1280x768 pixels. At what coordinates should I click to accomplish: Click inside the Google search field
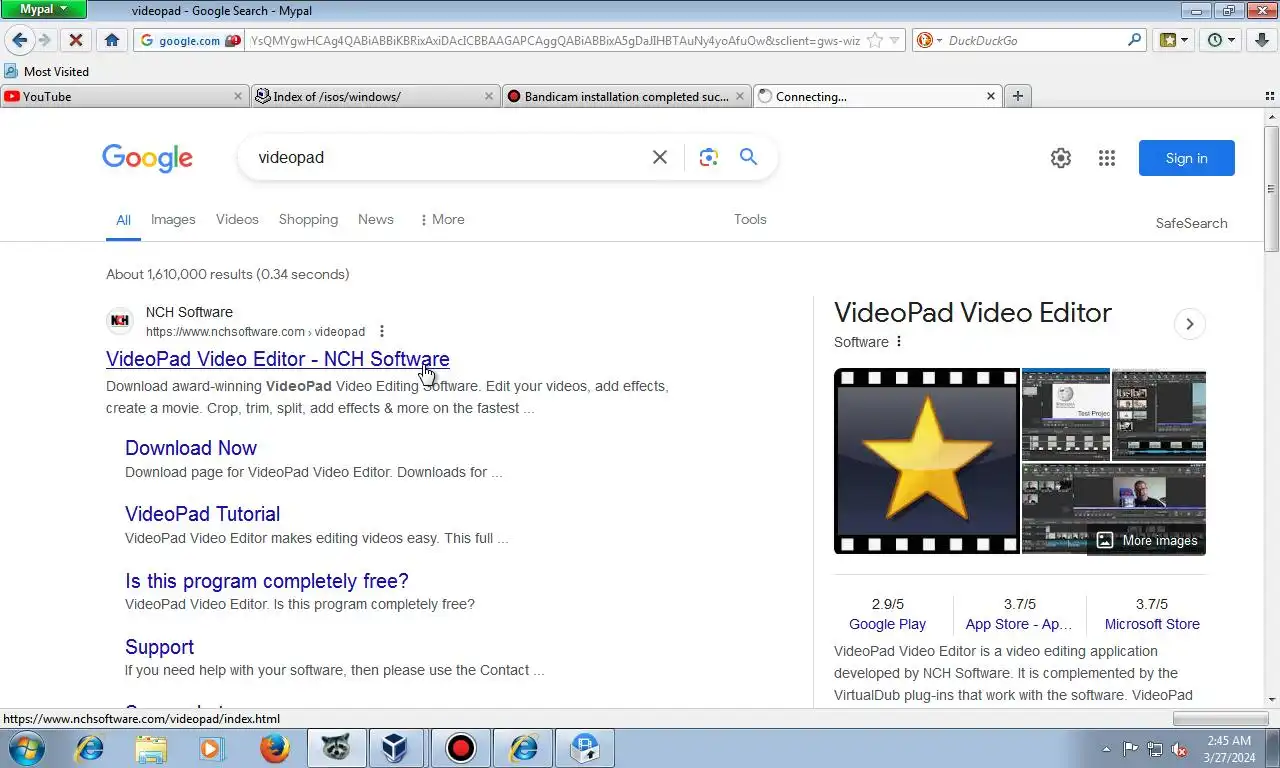450,157
